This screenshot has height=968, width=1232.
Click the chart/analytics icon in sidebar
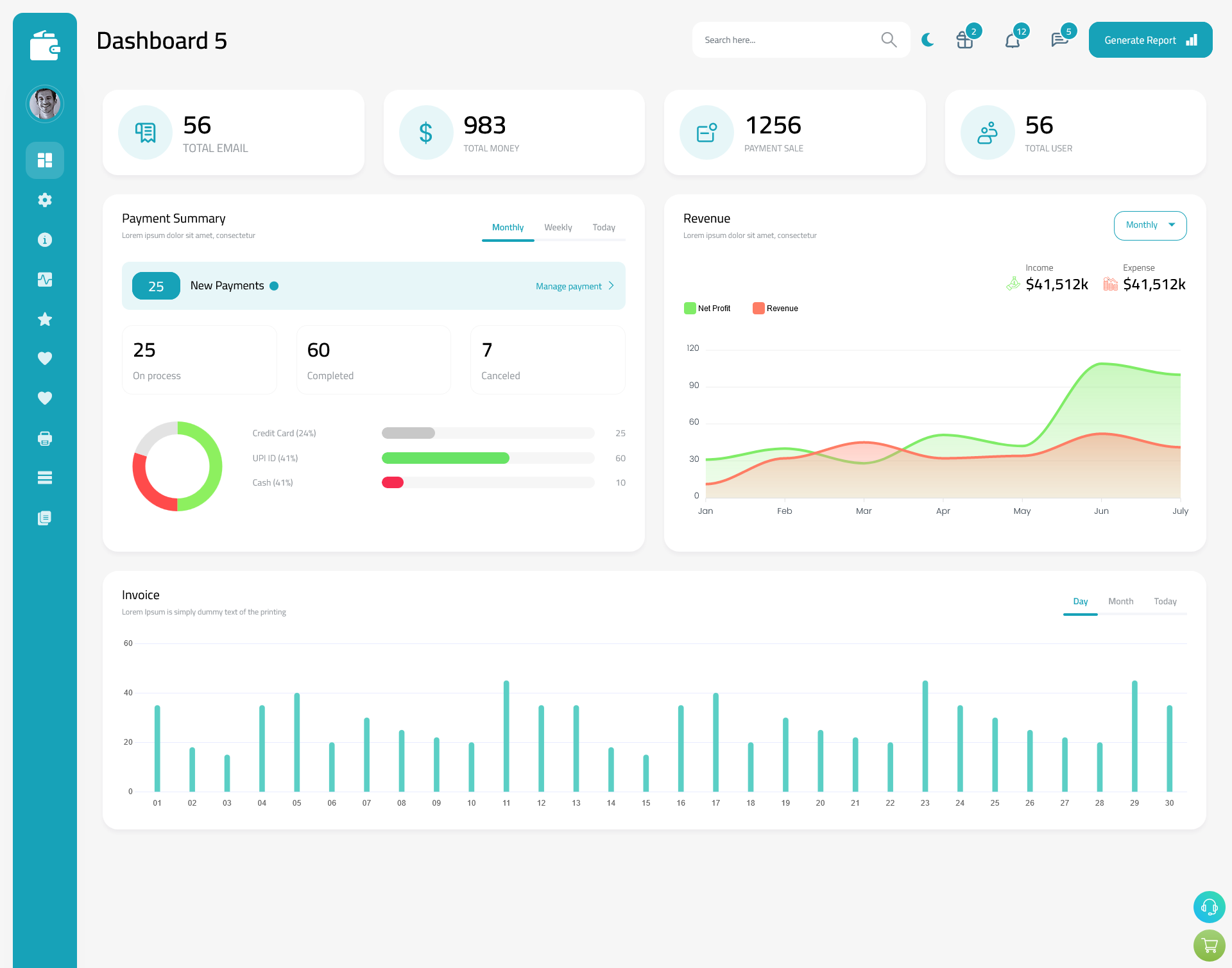coord(45,279)
